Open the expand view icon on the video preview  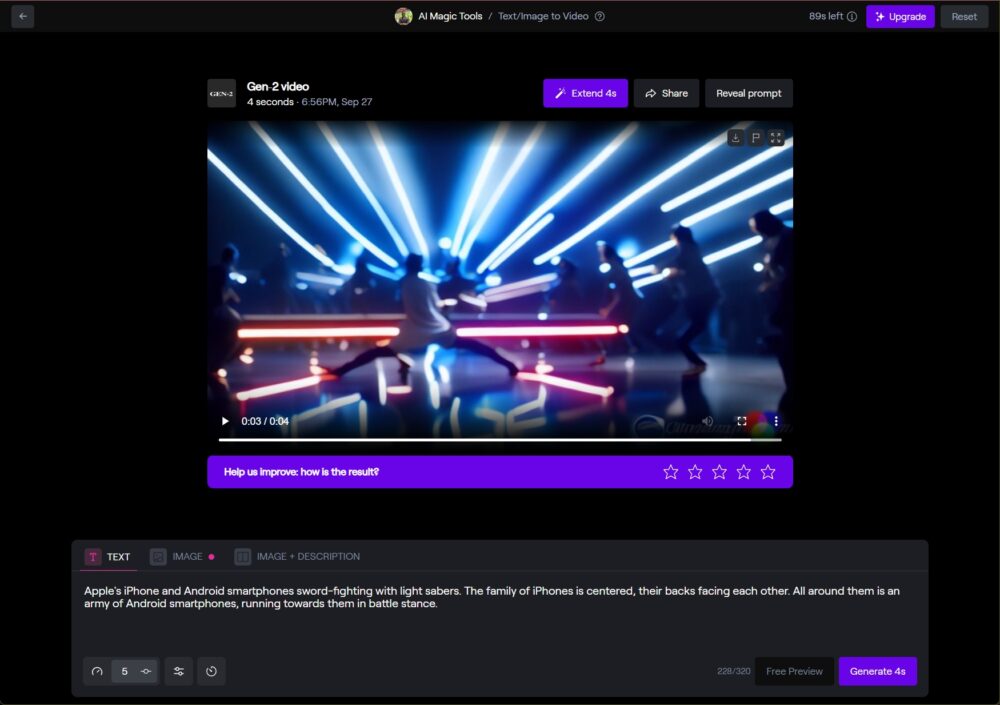click(x=776, y=138)
